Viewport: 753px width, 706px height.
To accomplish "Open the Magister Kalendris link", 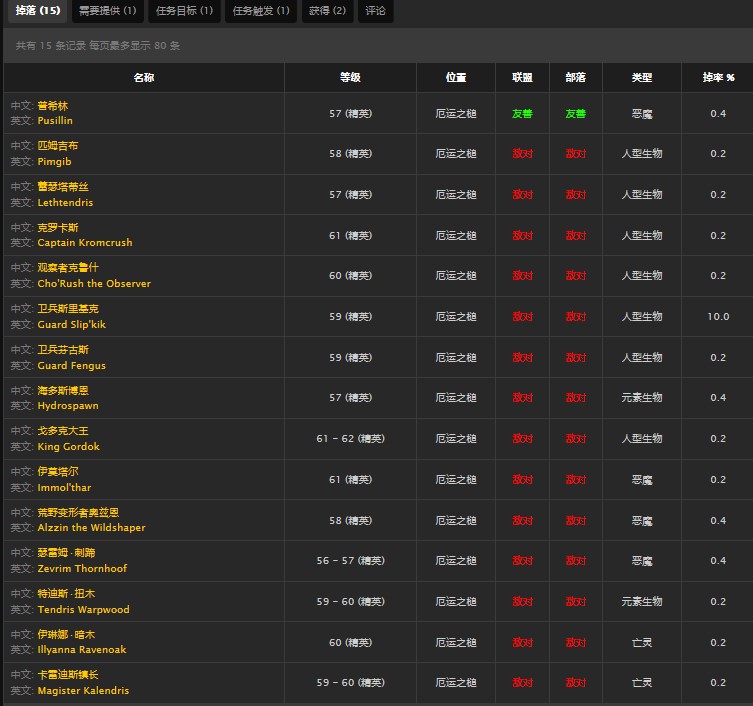I will click(x=83, y=691).
